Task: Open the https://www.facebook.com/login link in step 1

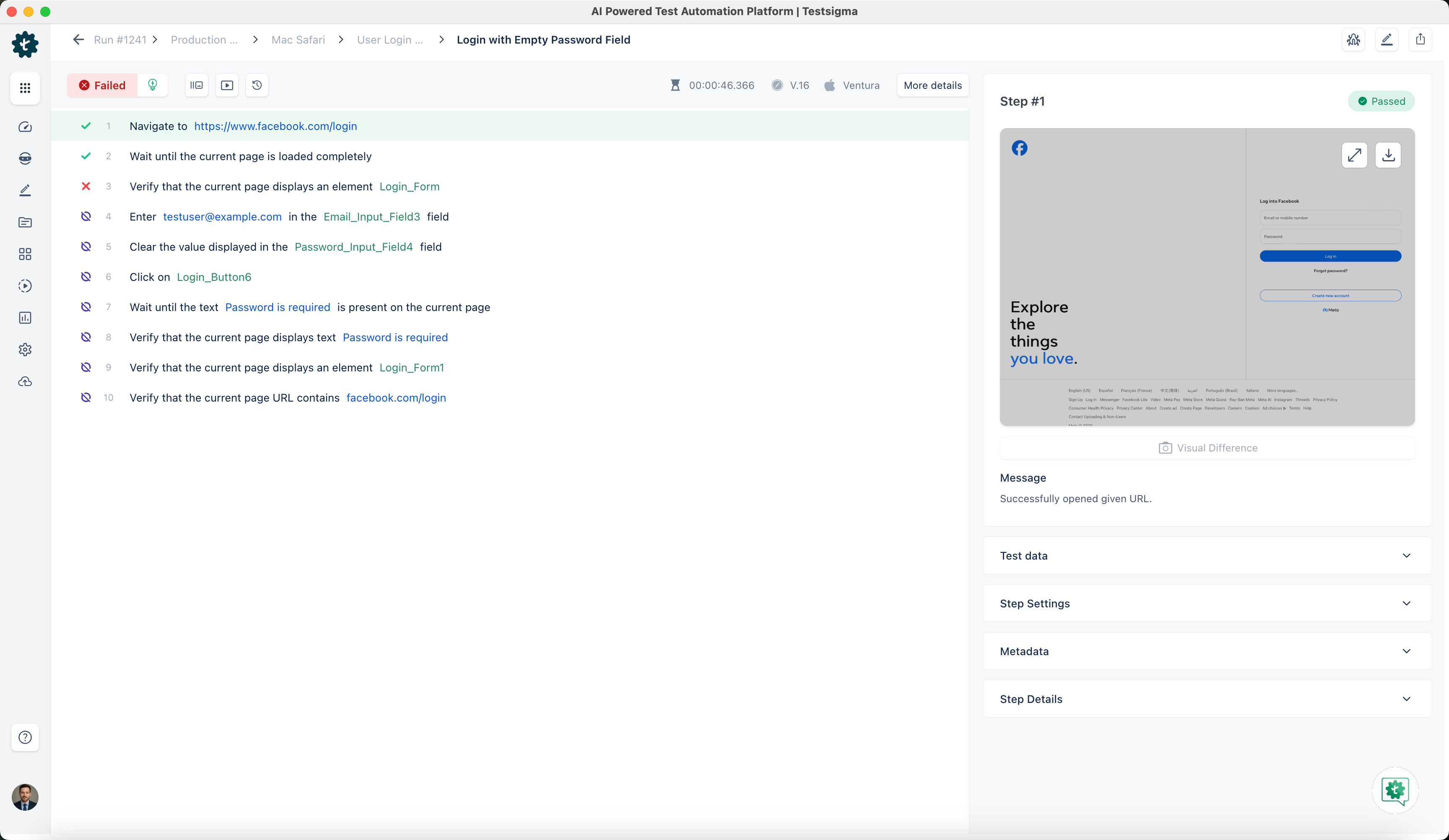Action: [275, 126]
